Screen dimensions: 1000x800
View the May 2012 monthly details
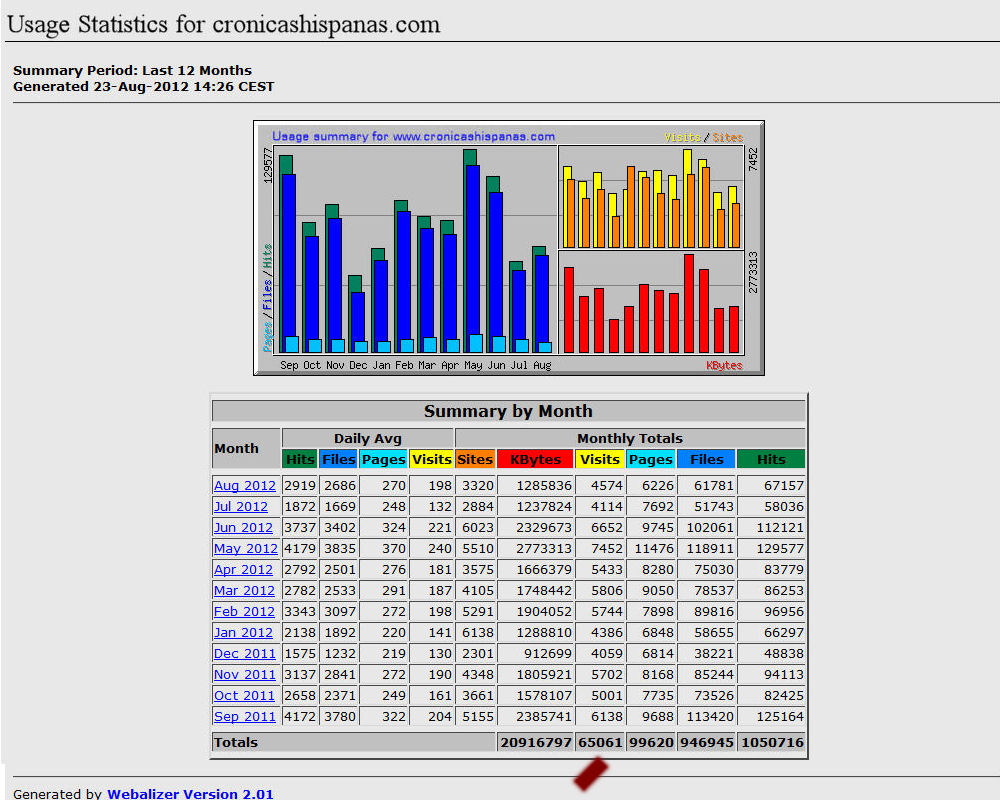click(245, 548)
